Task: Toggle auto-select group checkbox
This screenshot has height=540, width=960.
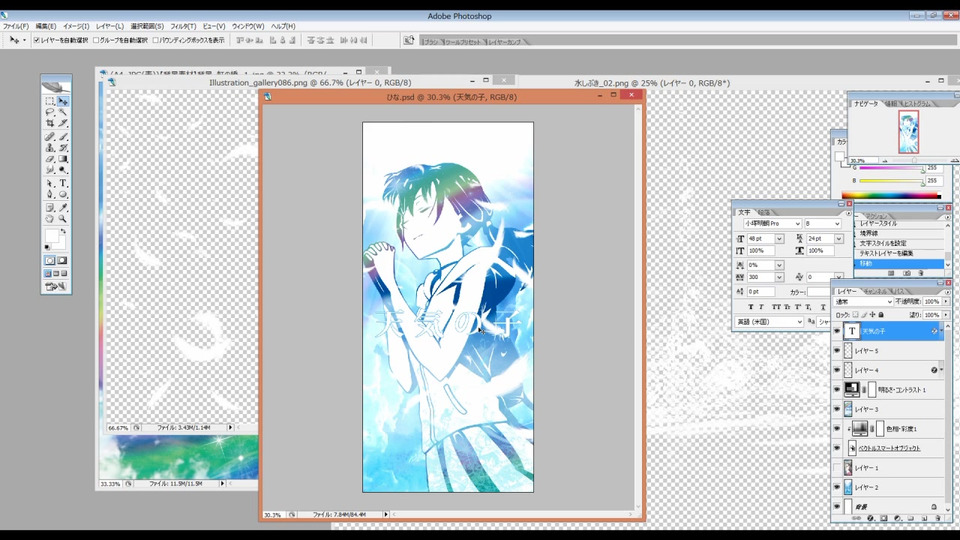Action: (x=96, y=40)
